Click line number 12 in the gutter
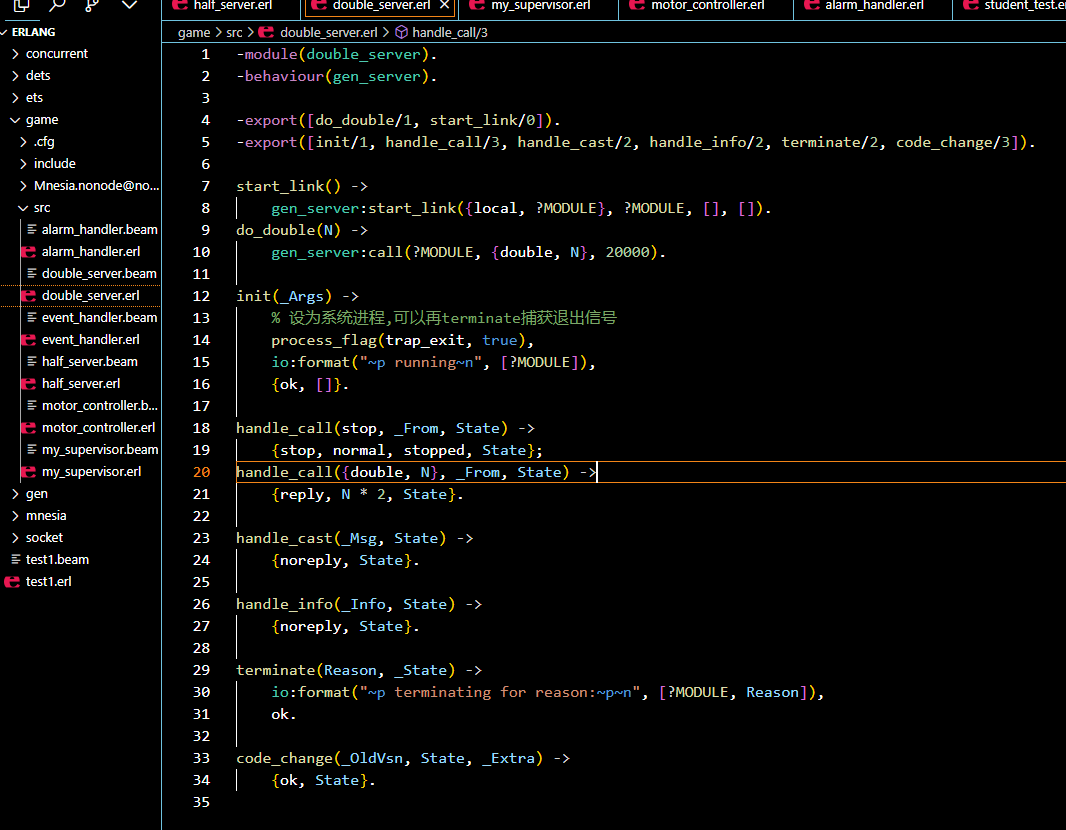The height and width of the screenshot is (830, 1066). tap(201, 296)
